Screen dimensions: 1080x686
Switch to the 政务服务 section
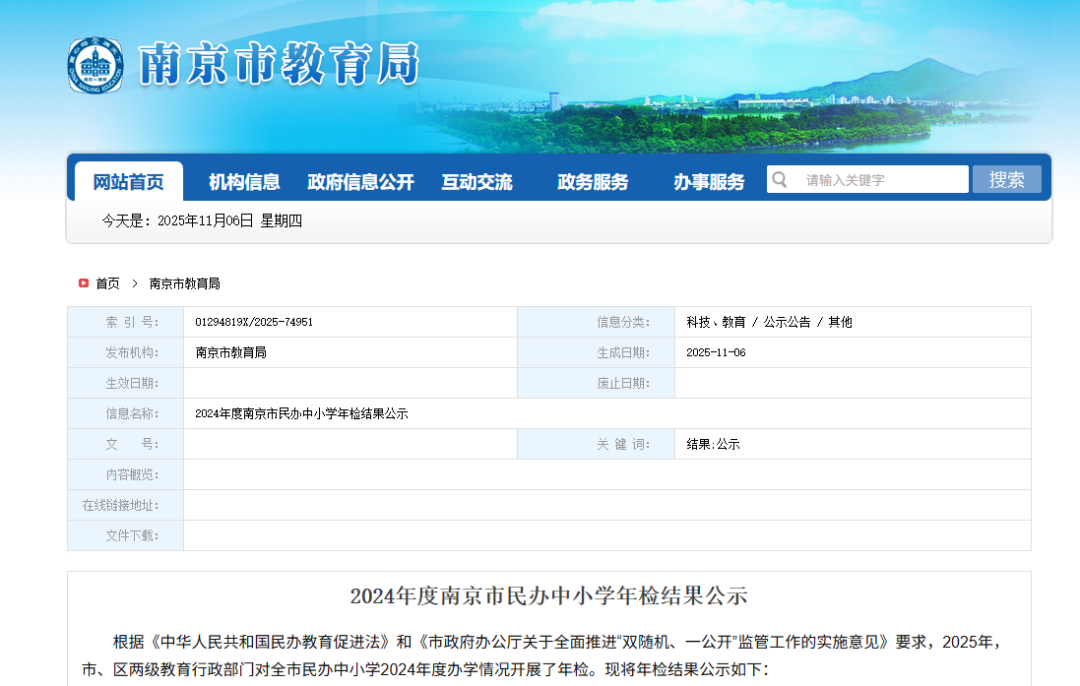[x=593, y=182]
